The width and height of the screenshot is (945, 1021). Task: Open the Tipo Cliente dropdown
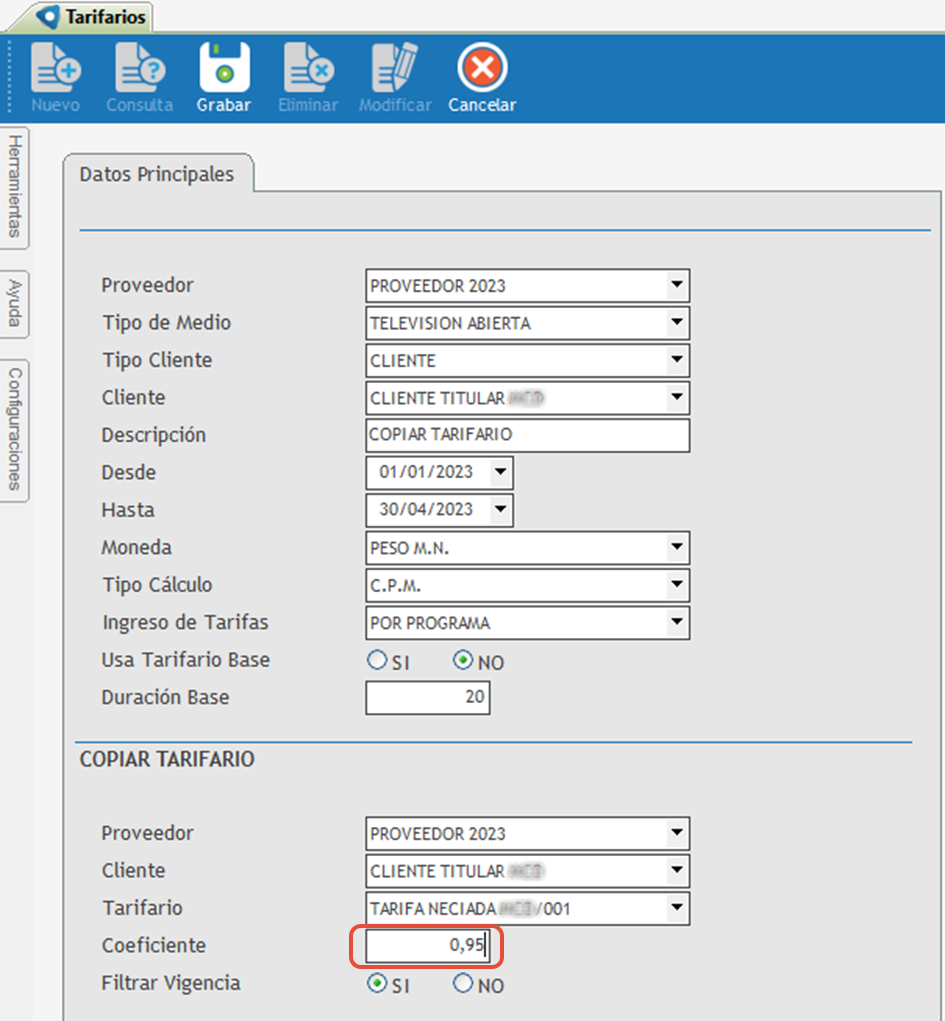[677, 360]
